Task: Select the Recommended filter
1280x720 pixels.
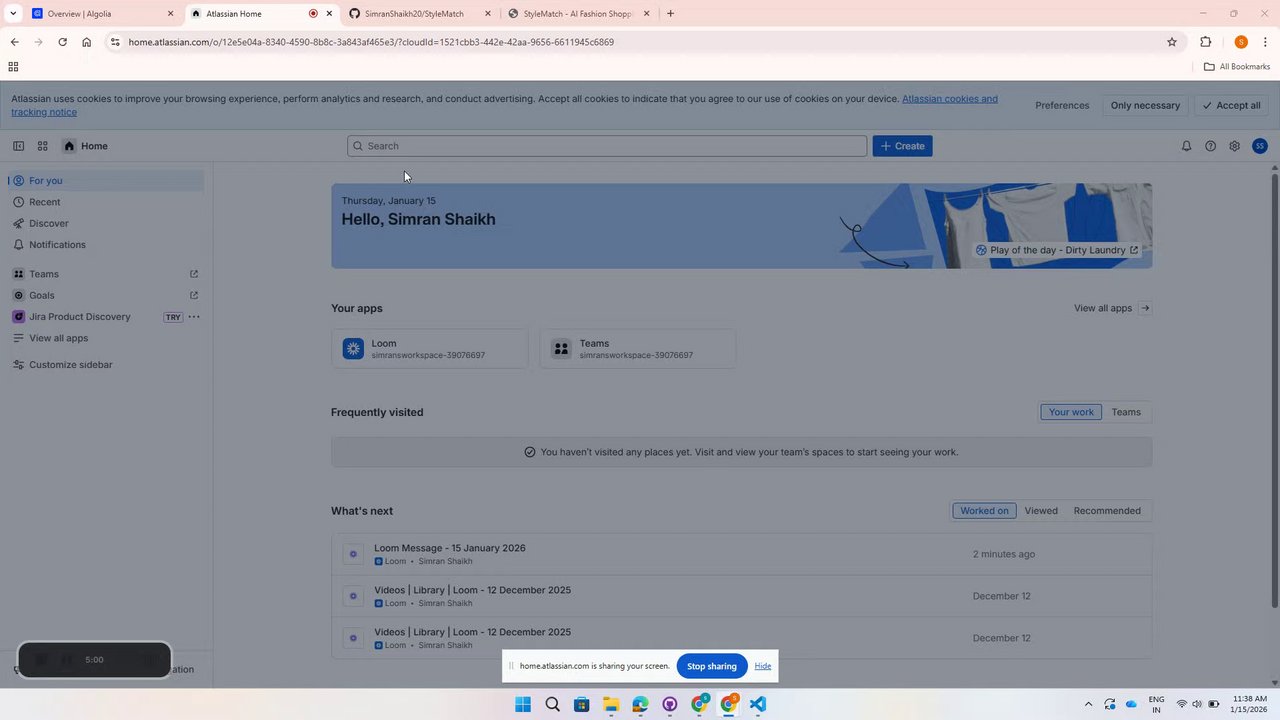Action: click(x=1107, y=511)
